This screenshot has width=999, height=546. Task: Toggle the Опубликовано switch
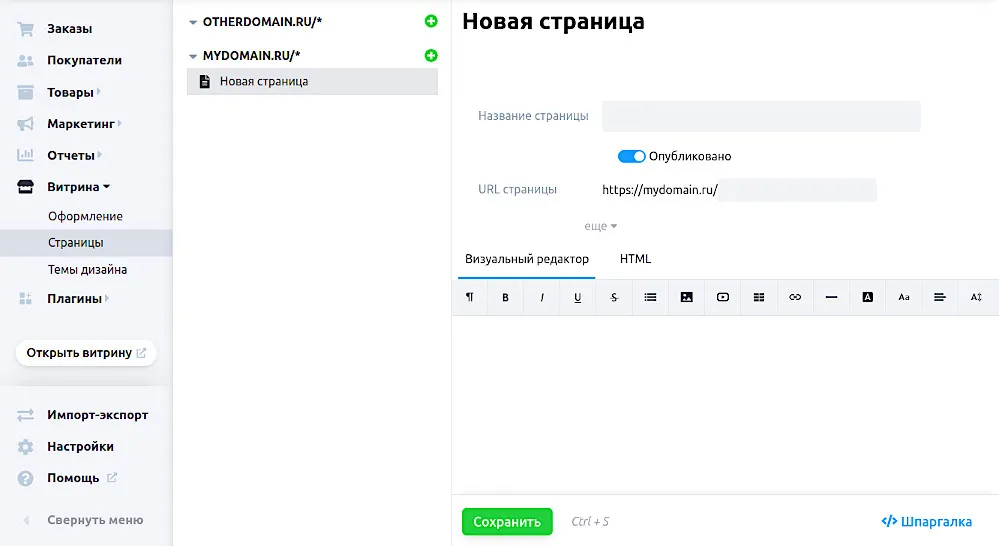coord(631,157)
